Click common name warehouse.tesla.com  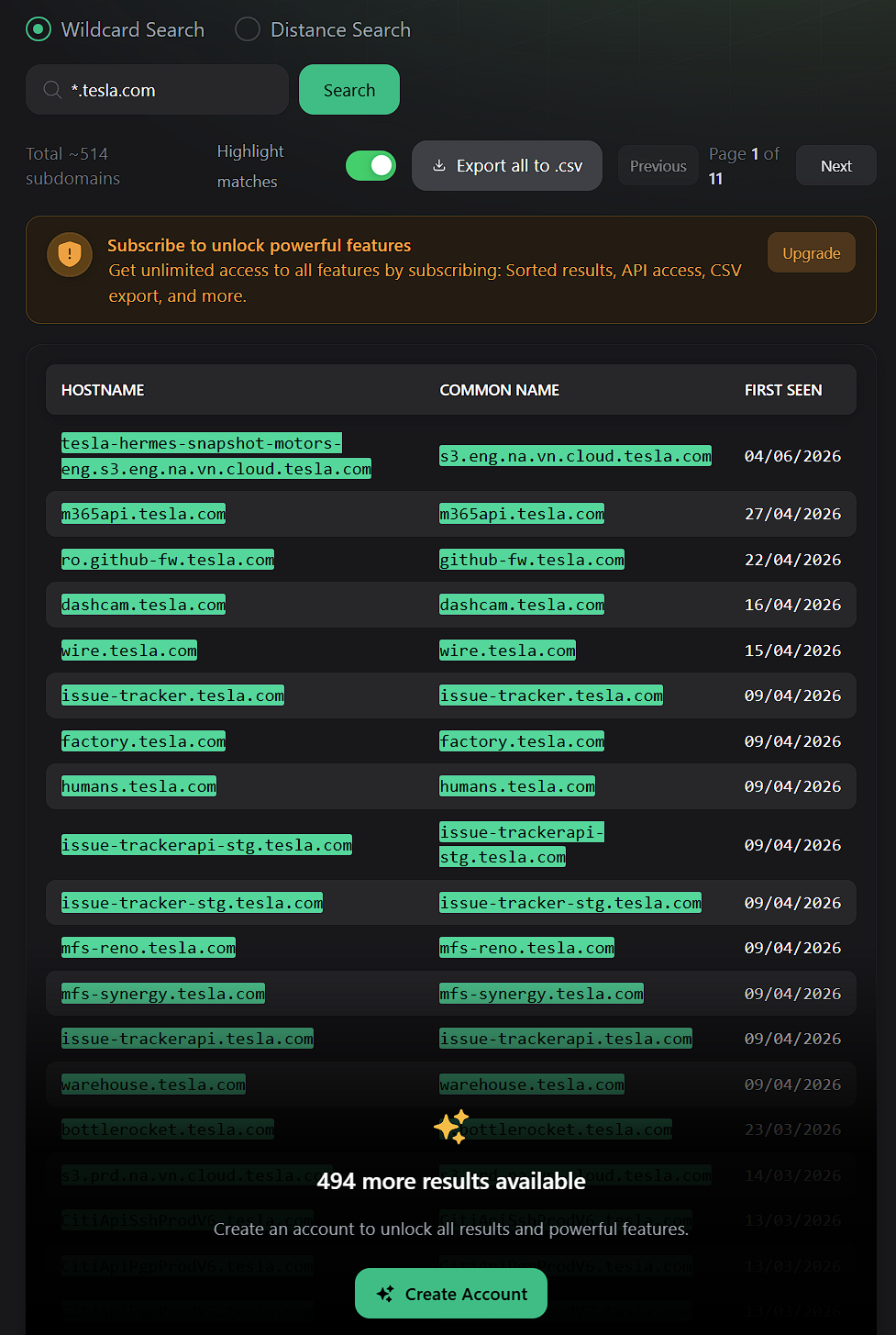532,1085
